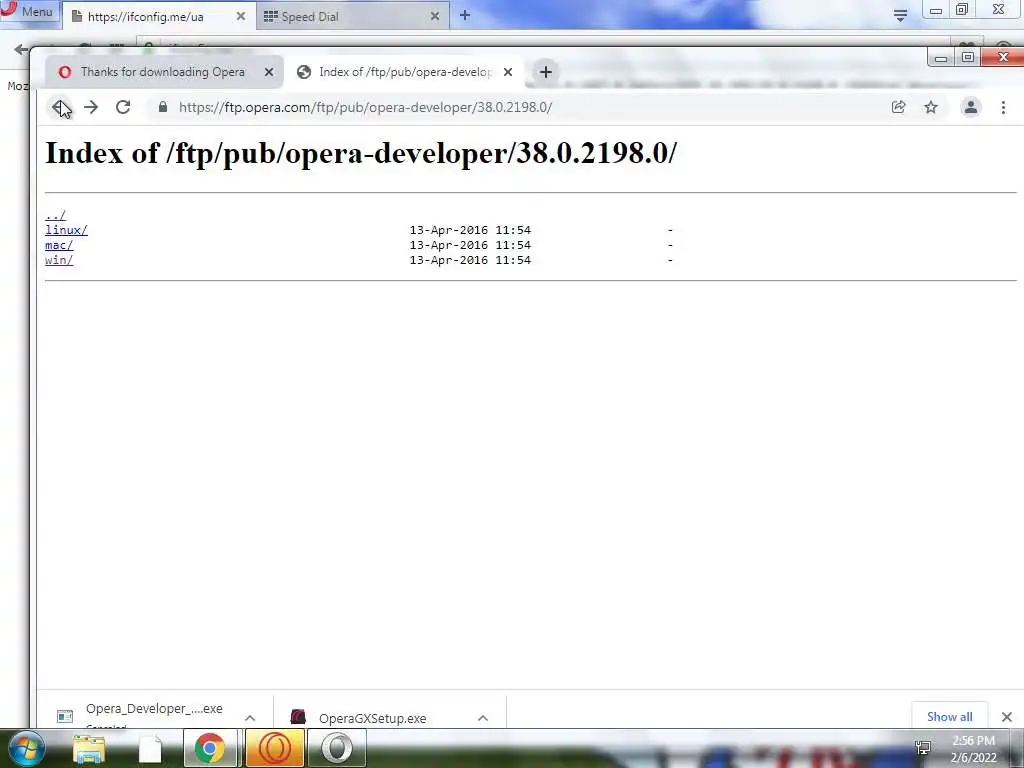Switch to 'Thanks for downloading Opera' tab
The height and width of the screenshot is (768, 1024).
point(163,72)
